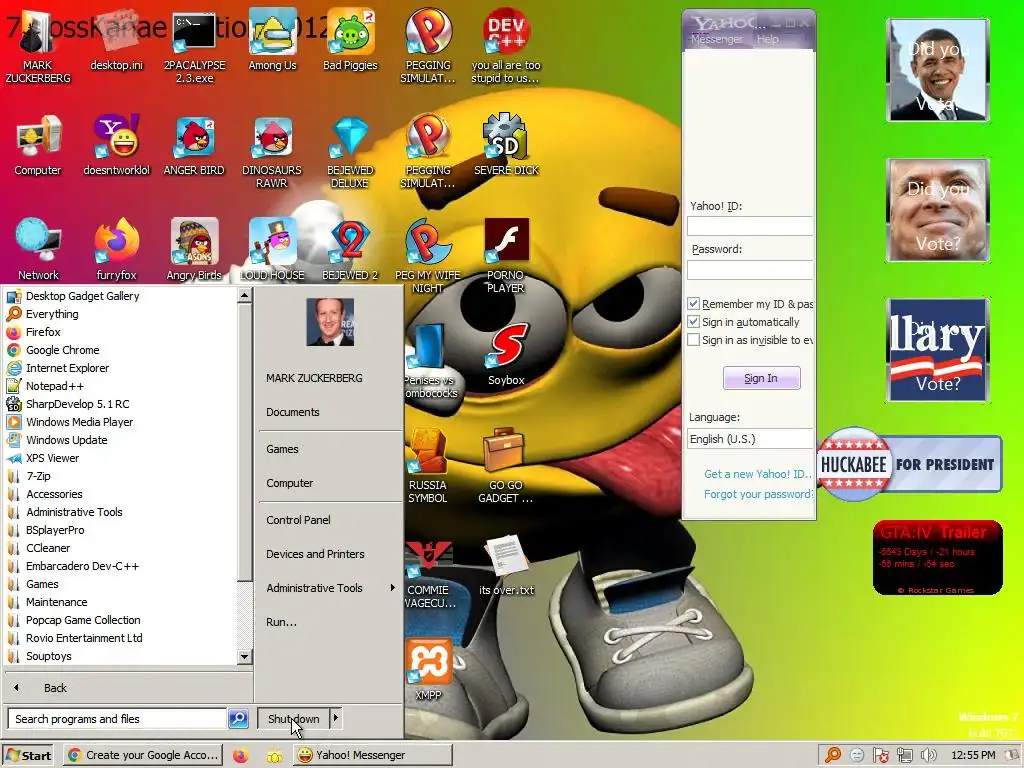The width and height of the screenshot is (1024, 768).
Task: Launch the ANGER BIRD desktop icon
Action: tap(194, 146)
